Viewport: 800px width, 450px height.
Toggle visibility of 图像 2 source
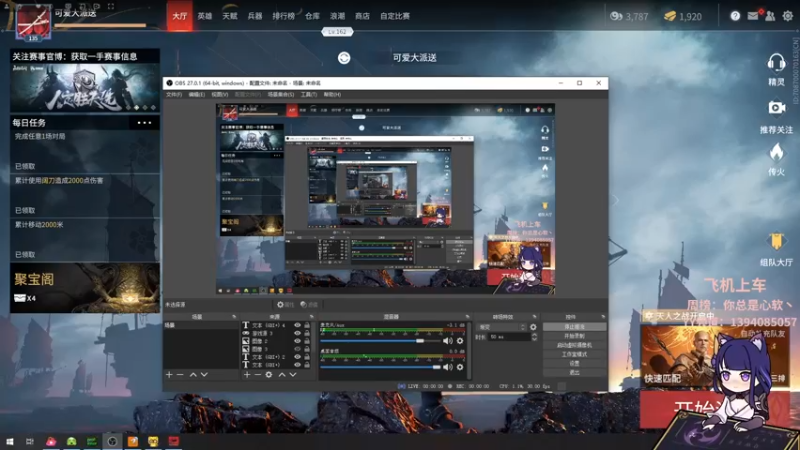[x=297, y=341]
